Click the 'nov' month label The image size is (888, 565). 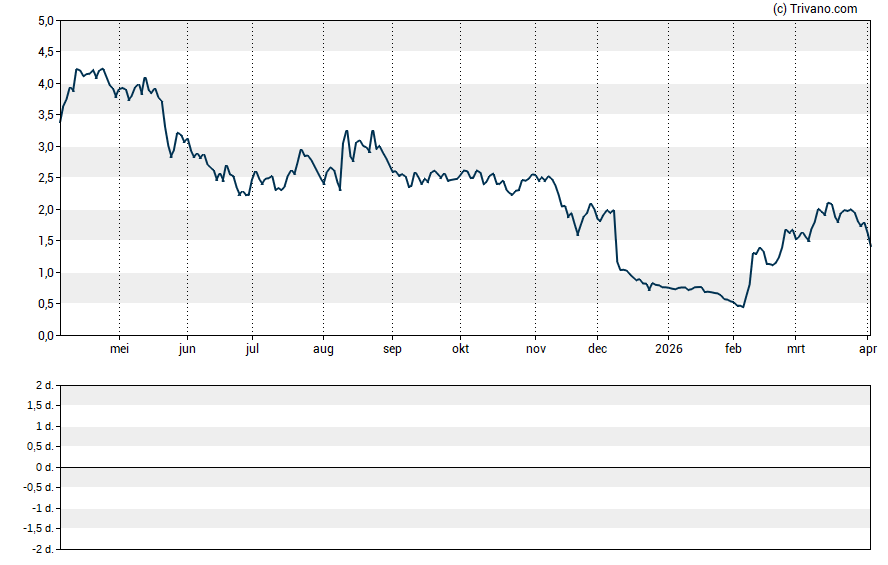[x=536, y=349]
